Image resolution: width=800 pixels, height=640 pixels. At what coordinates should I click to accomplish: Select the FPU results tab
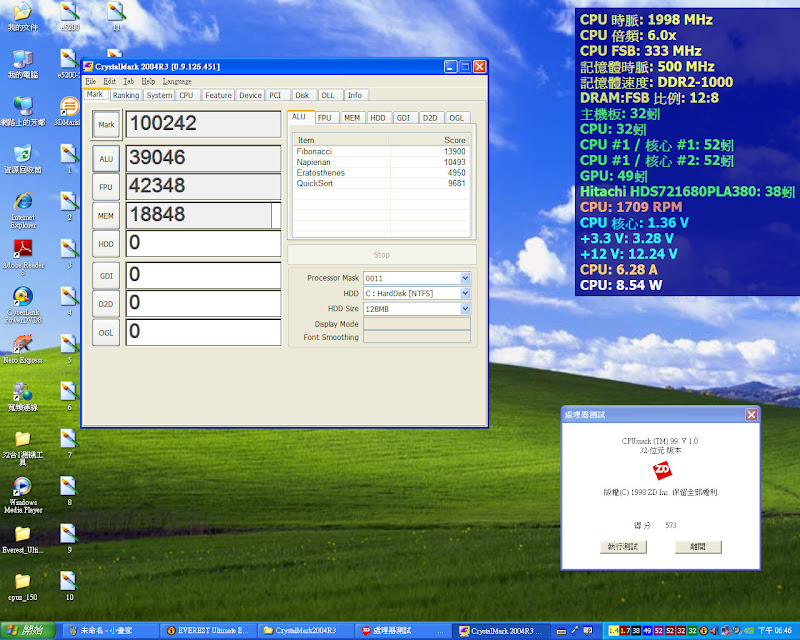point(324,118)
